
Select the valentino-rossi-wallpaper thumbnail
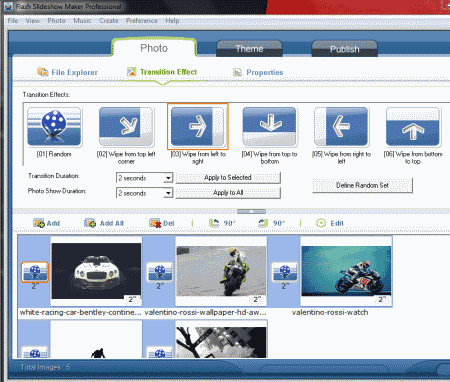221,271
